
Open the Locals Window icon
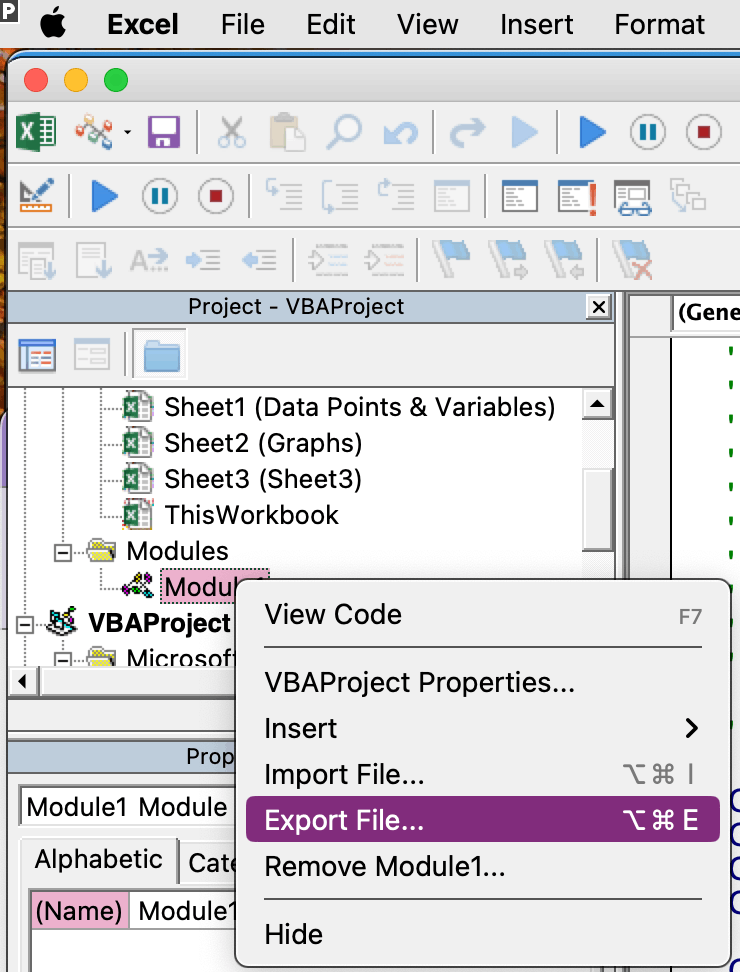[519, 196]
